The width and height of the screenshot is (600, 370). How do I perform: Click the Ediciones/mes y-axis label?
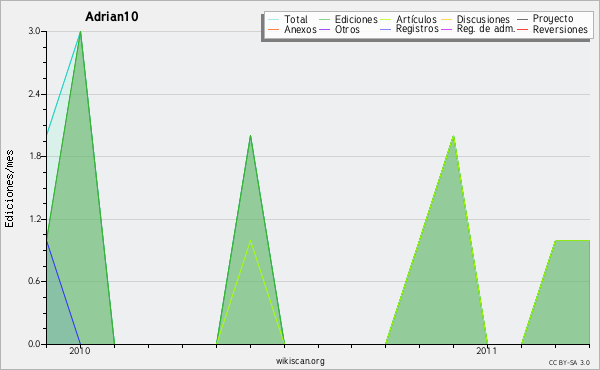coord(9,189)
